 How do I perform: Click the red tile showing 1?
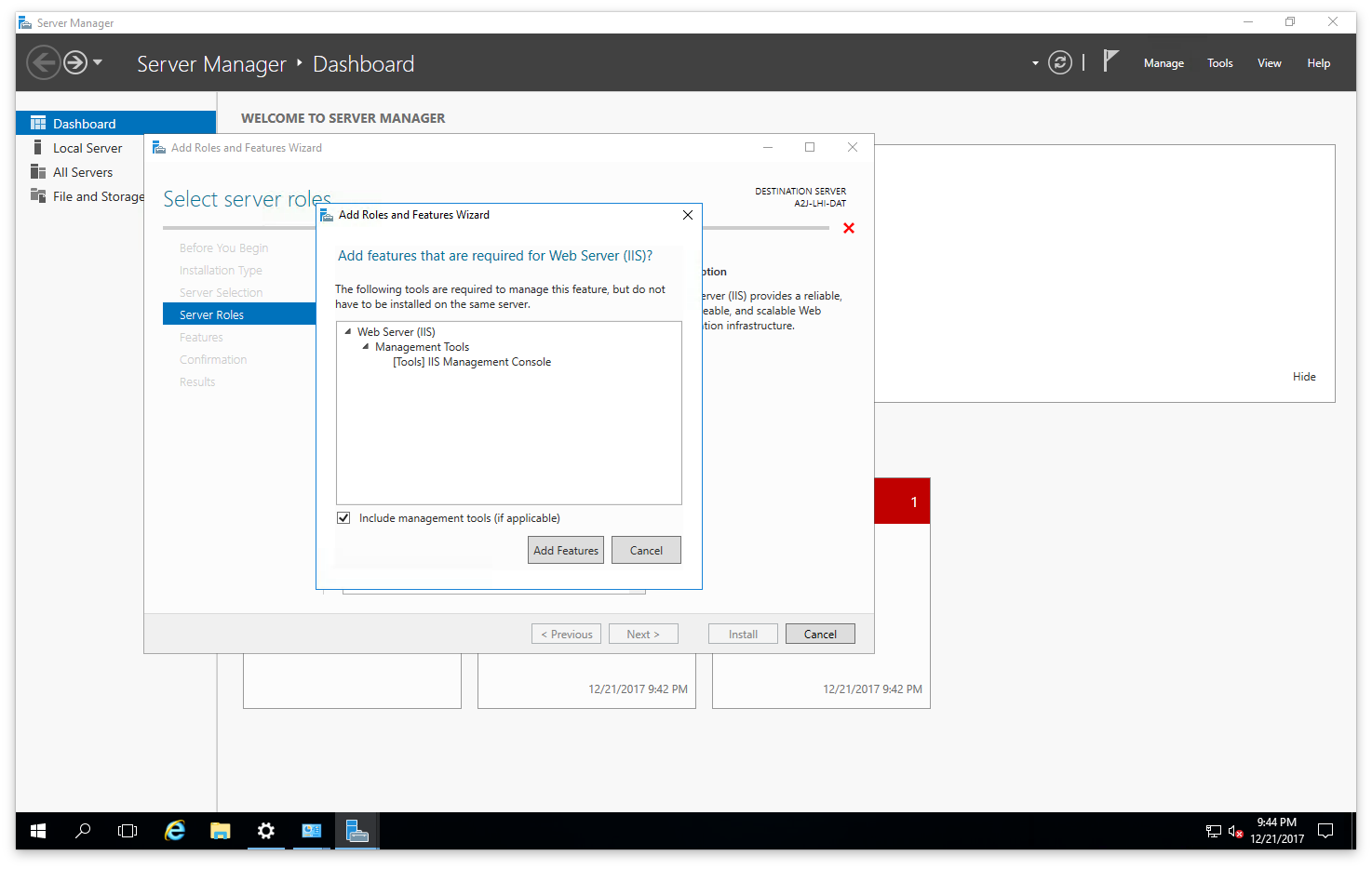click(x=902, y=501)
